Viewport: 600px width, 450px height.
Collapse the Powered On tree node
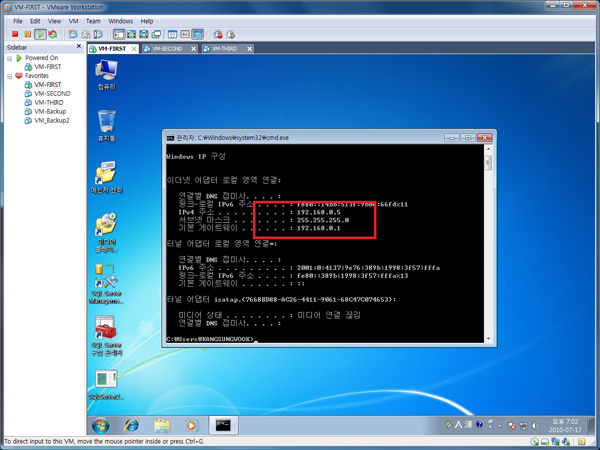[x=10, y=58]
